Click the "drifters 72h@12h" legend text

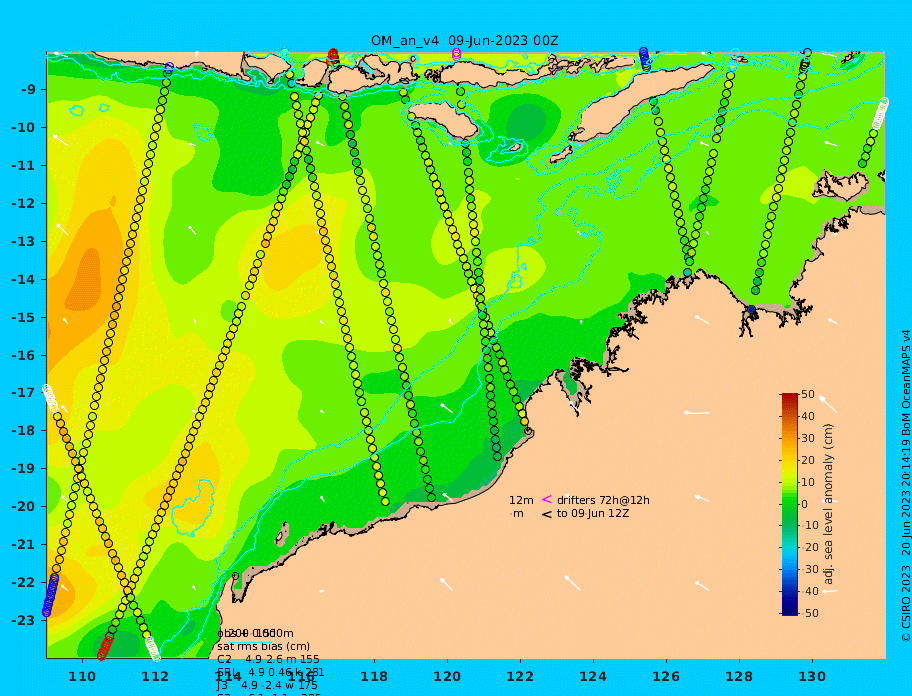pos(603,500)
